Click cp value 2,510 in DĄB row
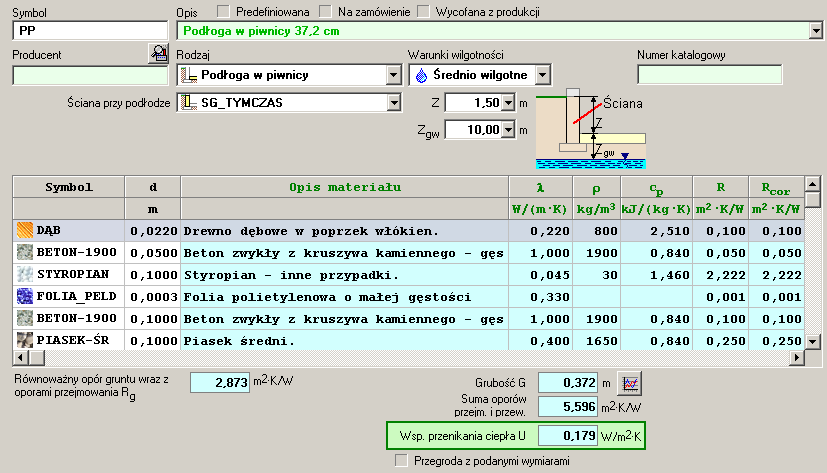The image size is (827, 473). click(x=657, y=230)
